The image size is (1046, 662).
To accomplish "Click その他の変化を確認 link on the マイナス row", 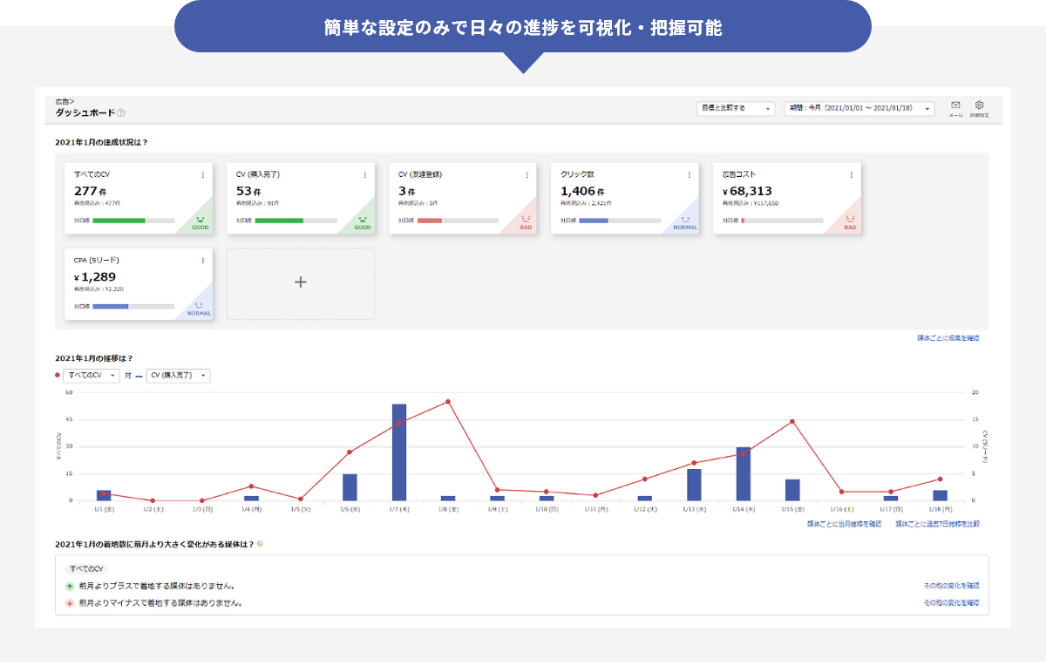I will (951, 603).
